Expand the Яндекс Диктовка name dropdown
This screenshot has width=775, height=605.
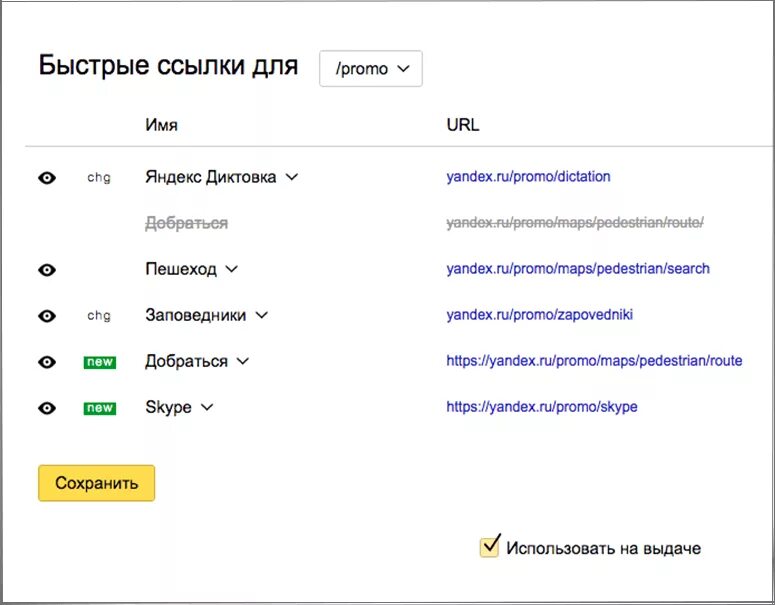tap(292, 176)
